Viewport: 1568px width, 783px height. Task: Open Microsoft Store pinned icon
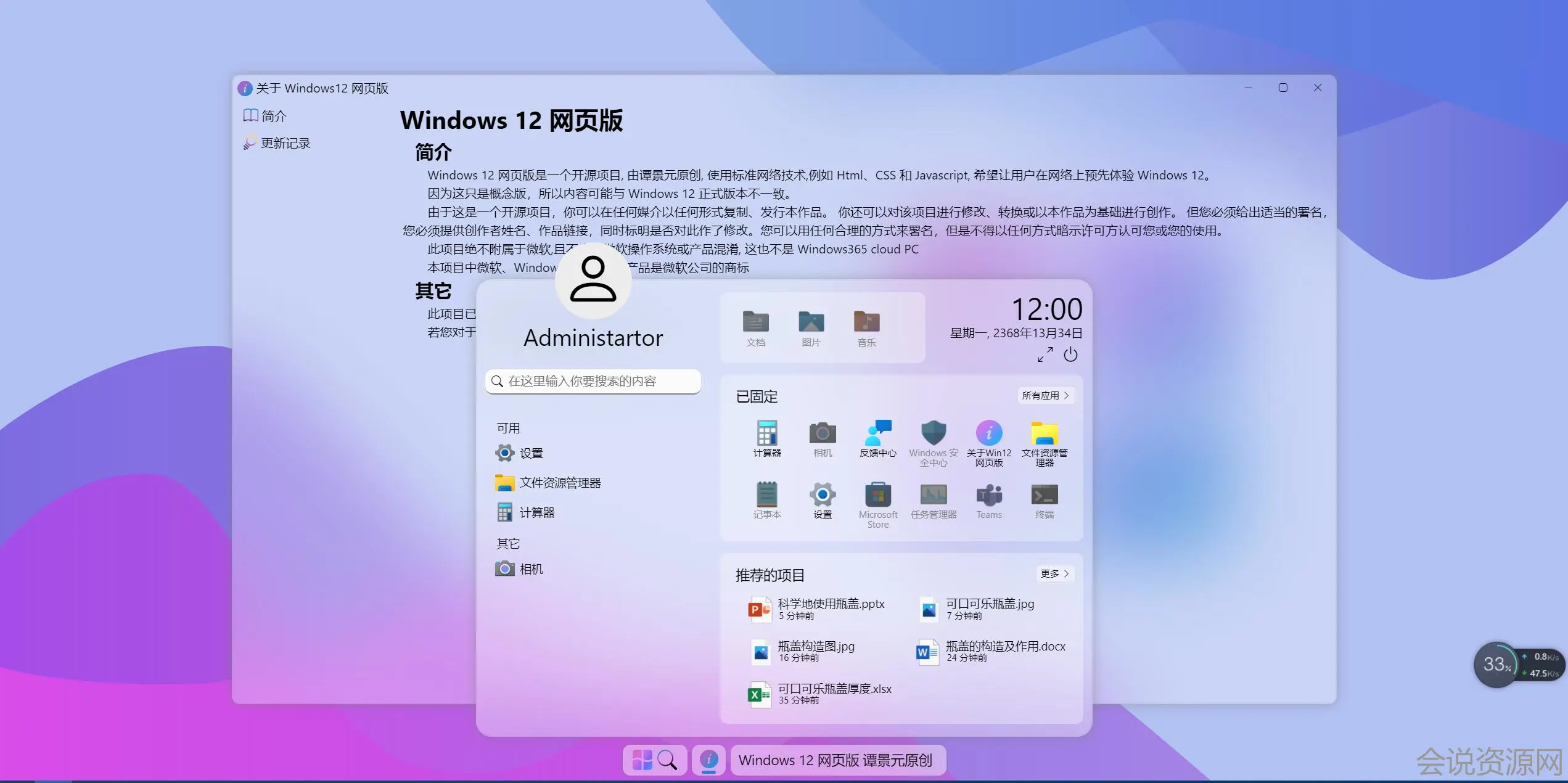[x=877, y=495]
